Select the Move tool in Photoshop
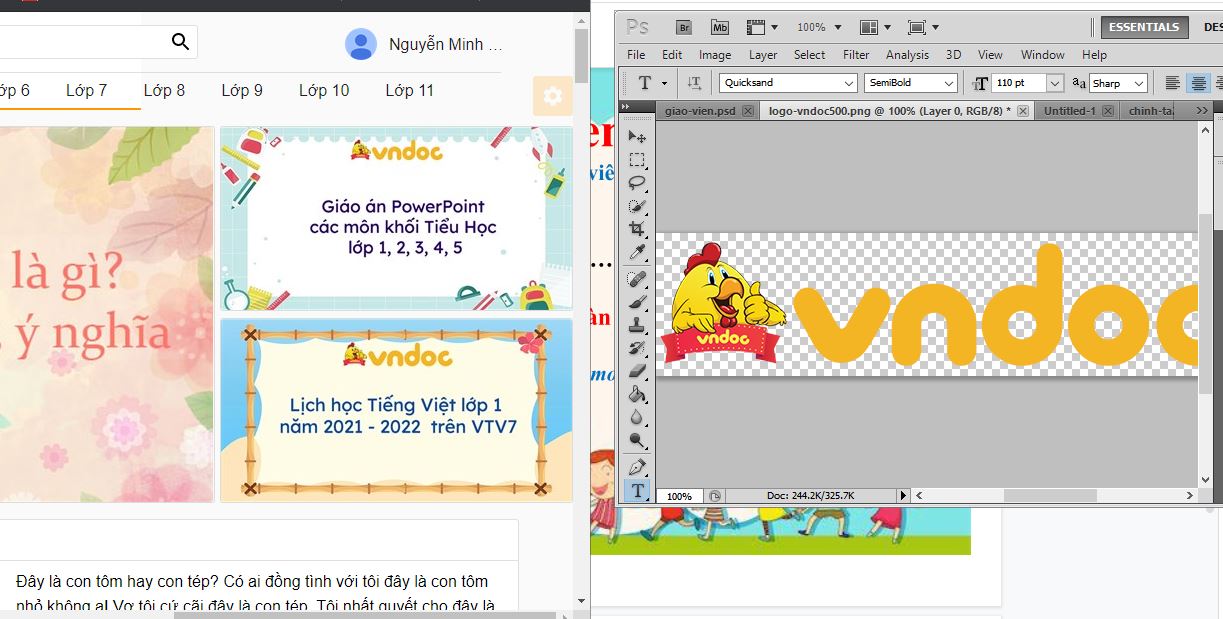 pyautogui.click(x=637, y=136)
